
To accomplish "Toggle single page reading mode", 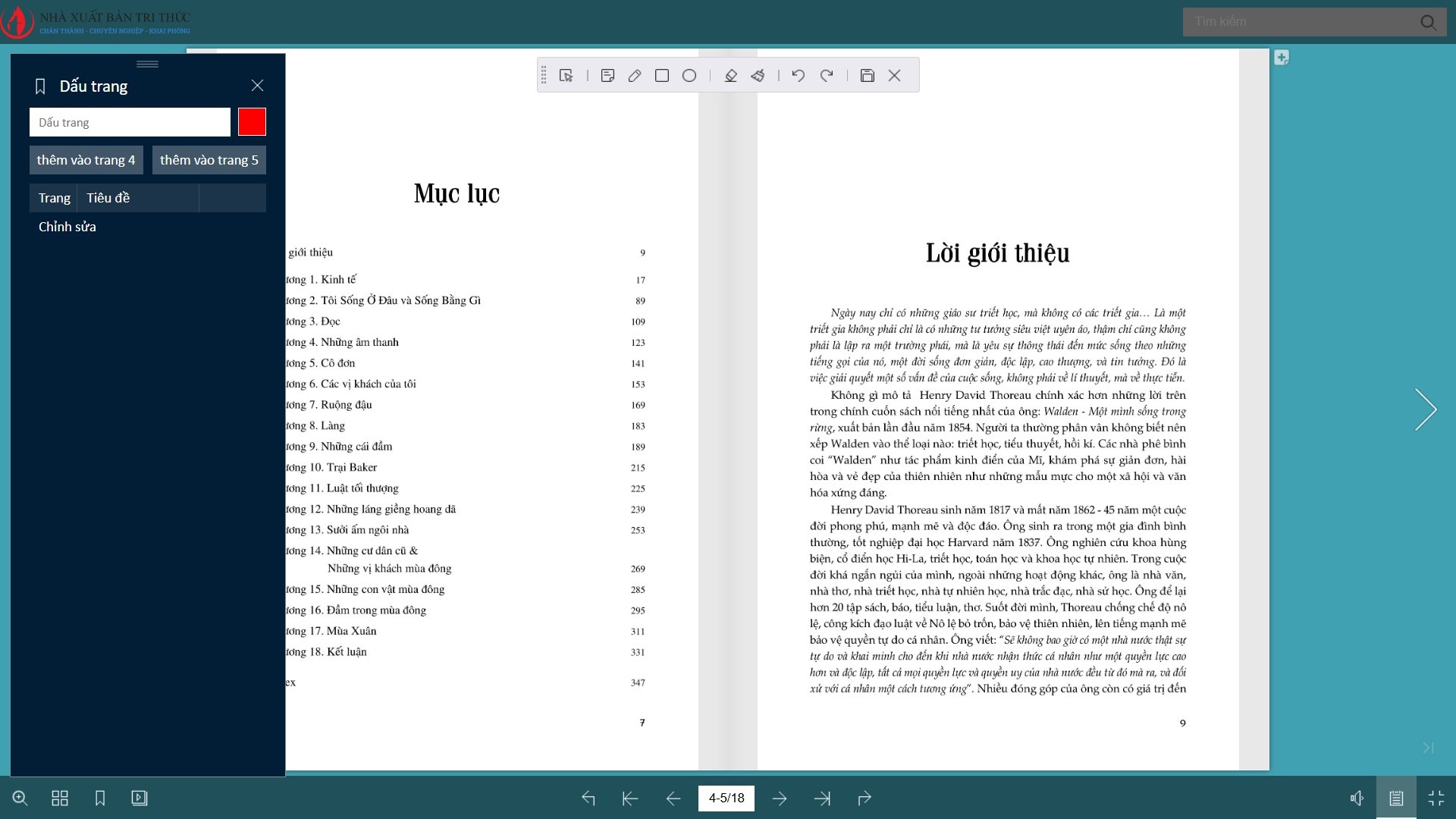I will 1396,798.
